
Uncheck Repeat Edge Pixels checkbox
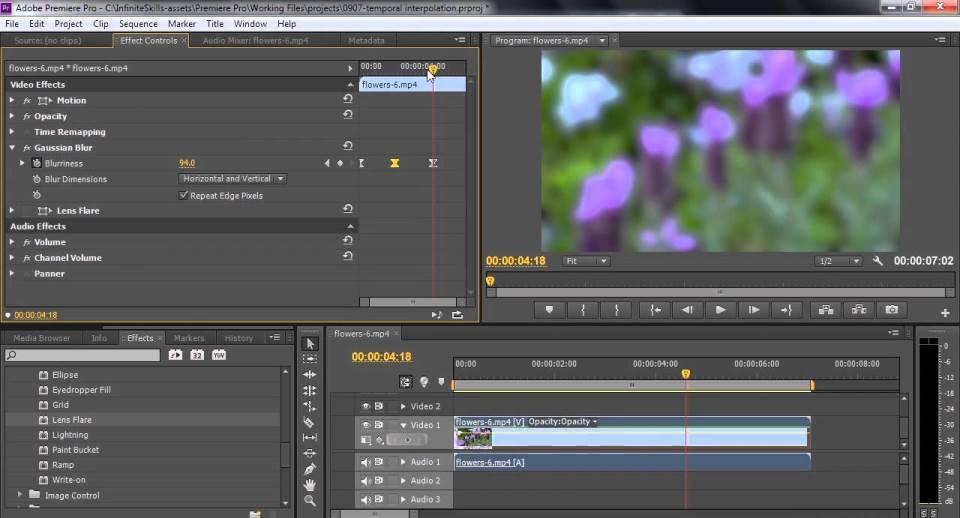pyautogui.click(x=183, y=195)
